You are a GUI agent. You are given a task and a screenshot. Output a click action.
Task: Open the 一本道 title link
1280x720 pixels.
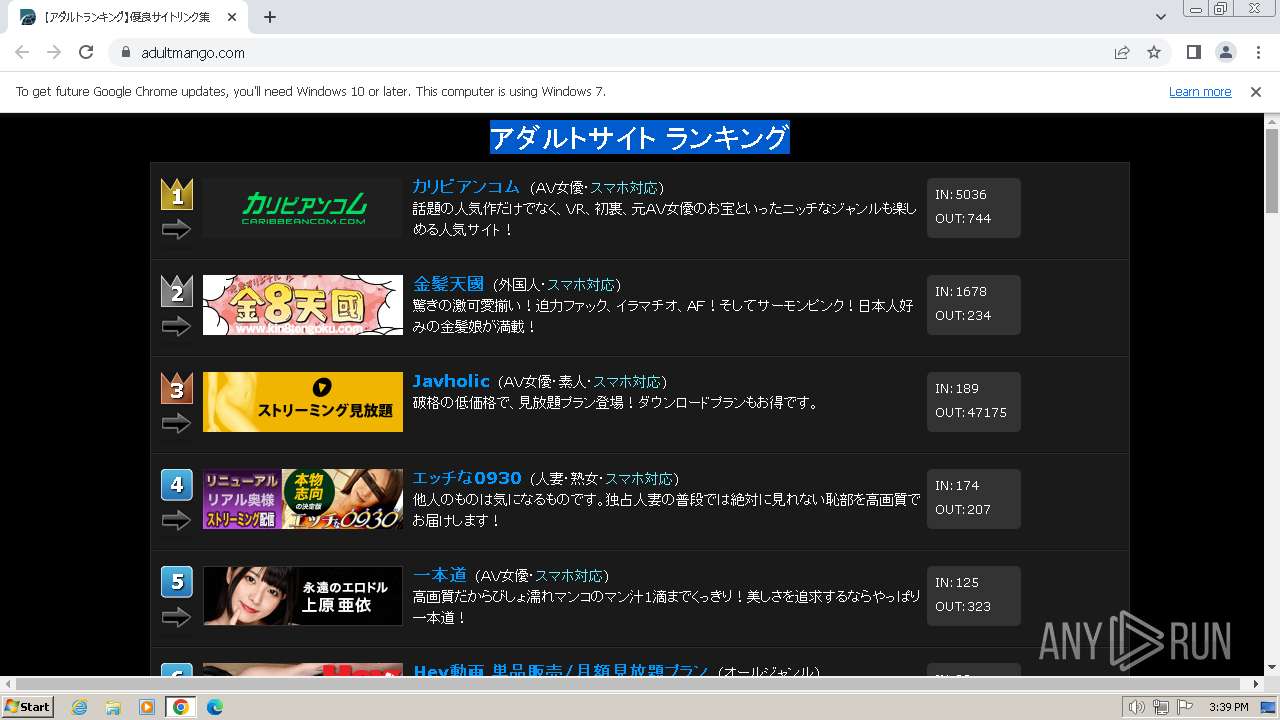click(440, 575)
